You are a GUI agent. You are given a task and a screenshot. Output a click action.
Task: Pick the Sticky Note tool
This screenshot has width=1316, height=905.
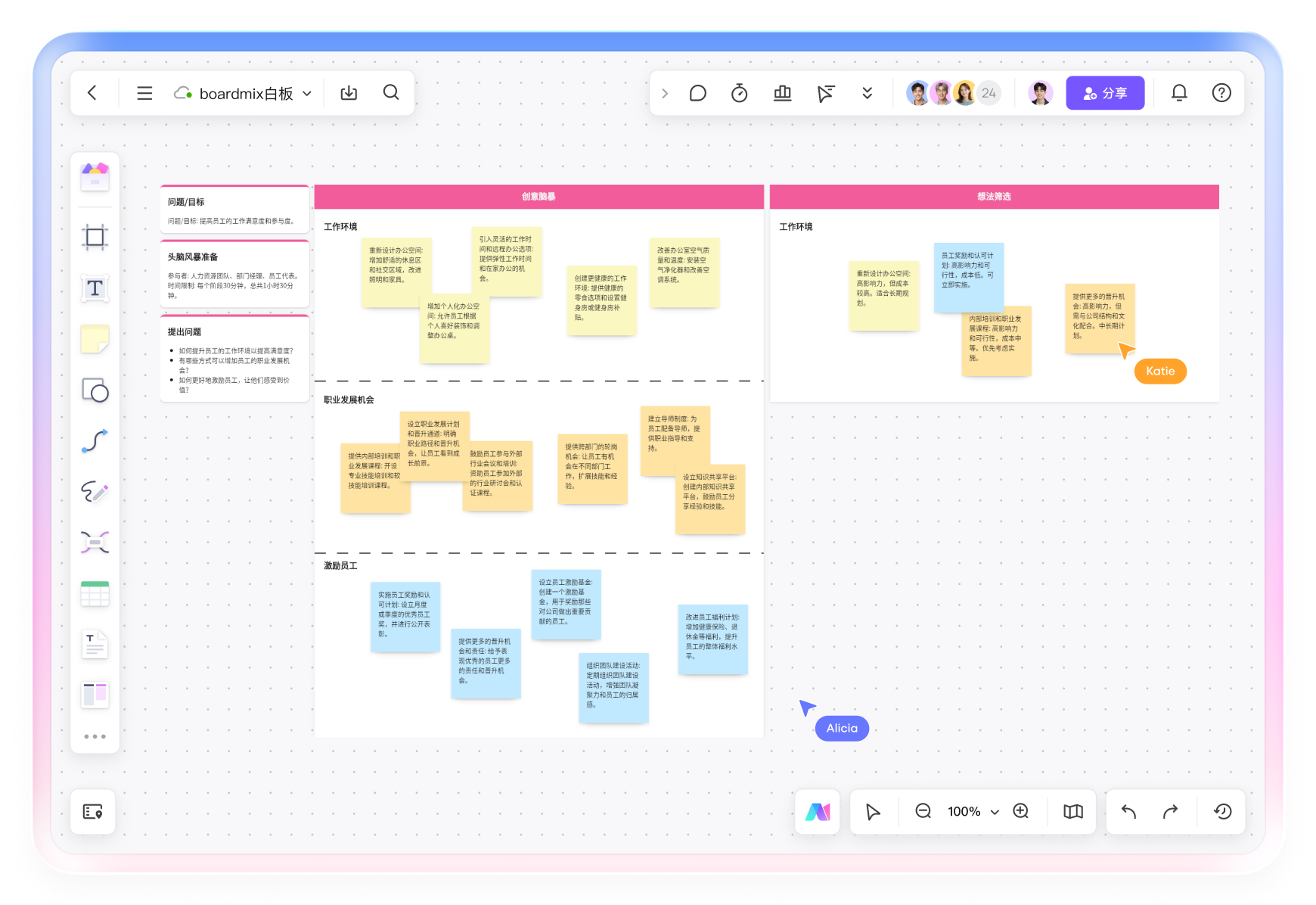click(x=95, y=340)
